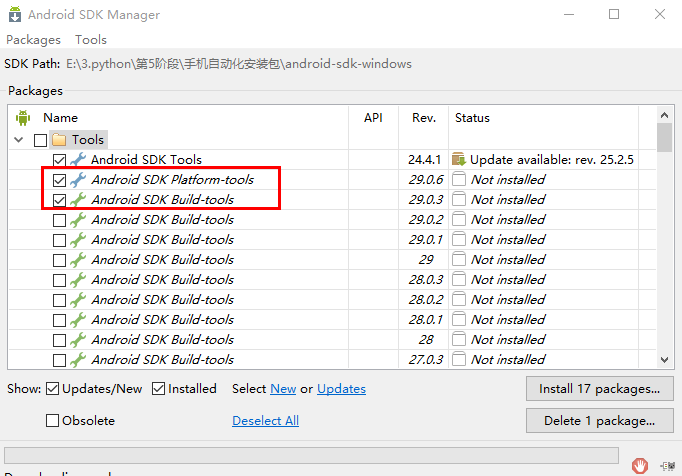
Task: Click the SDK Path text
Action: coord(239,64)
